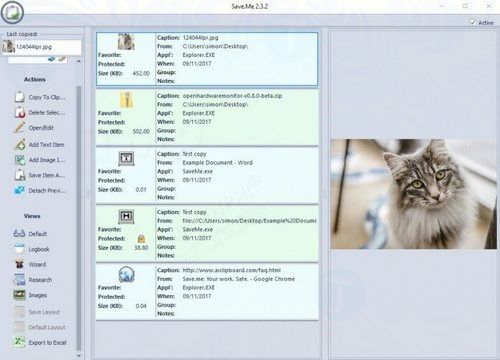Click the Export to Excel icon
Image resolution: width=500 pixels, height=360 pixels.
(20, 342)
